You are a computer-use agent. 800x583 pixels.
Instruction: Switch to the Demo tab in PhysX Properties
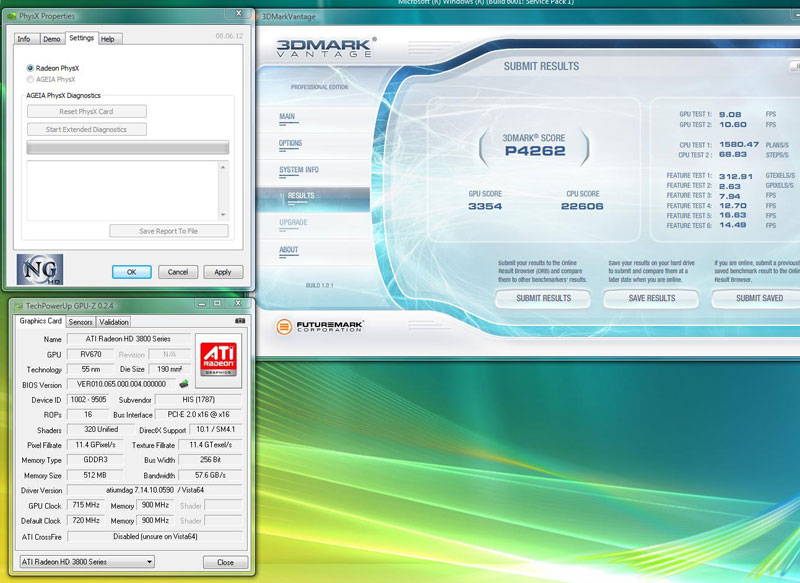(52, 39)
